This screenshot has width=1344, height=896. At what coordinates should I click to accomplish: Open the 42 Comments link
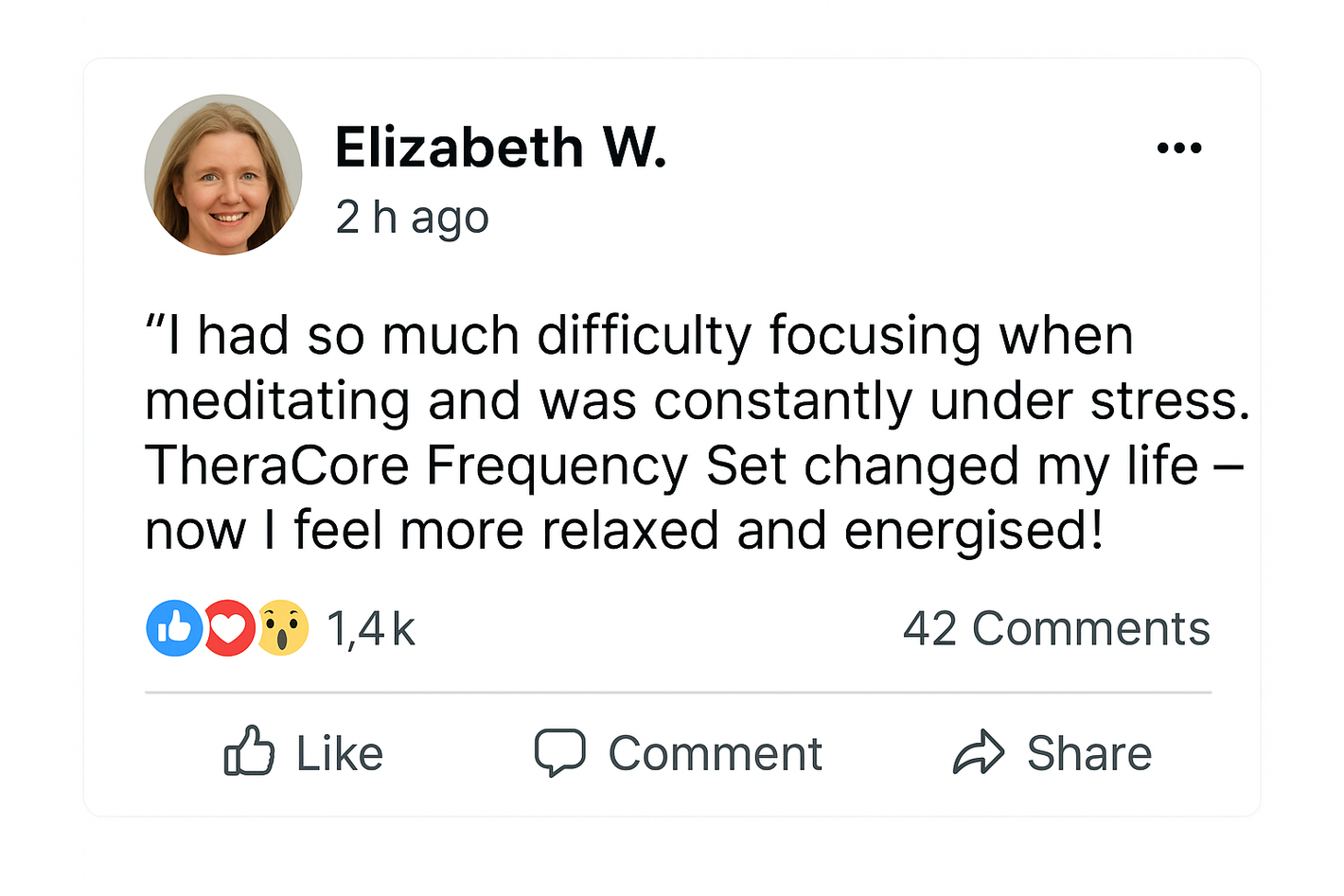[x=1056, y=629]
